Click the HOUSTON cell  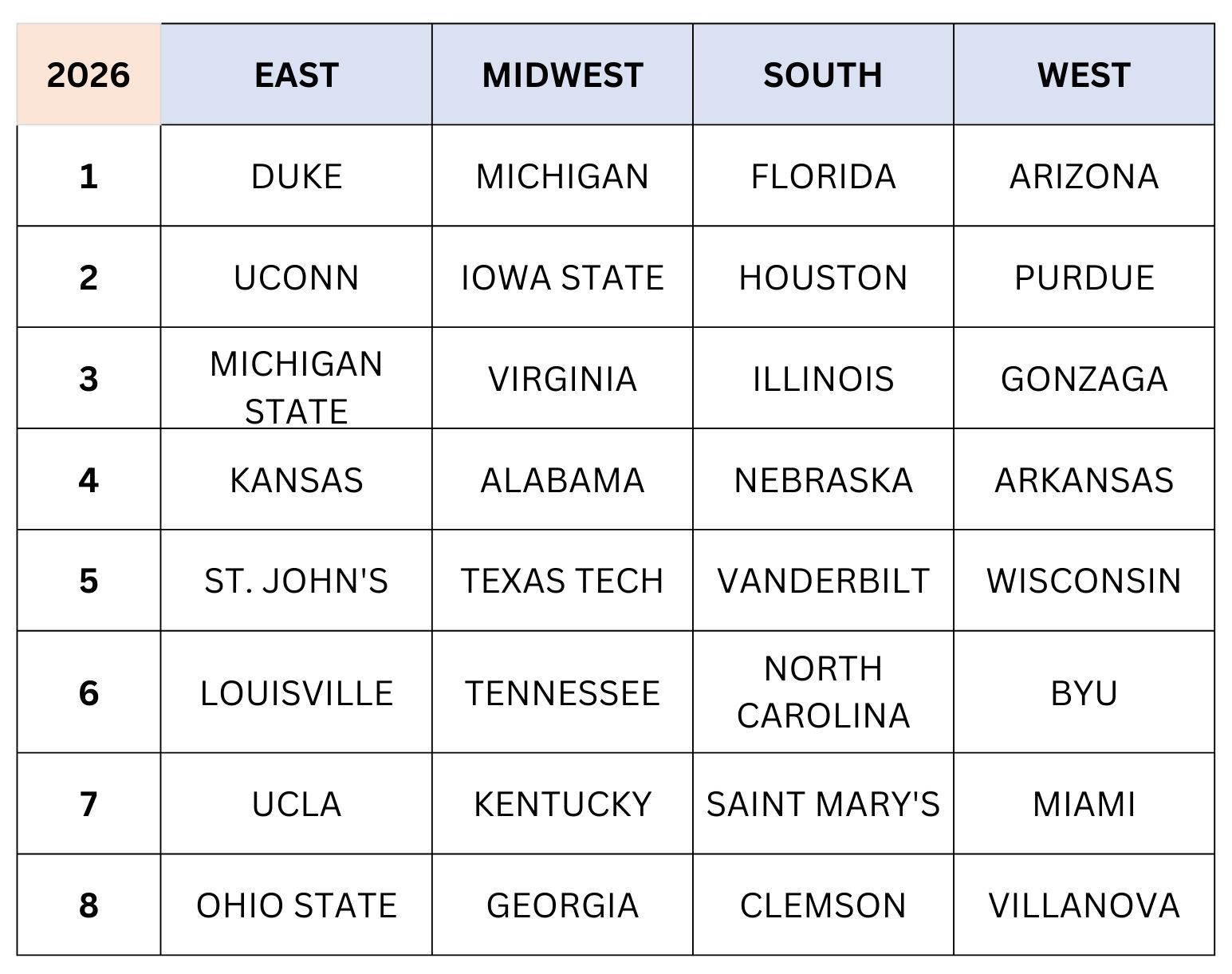(823, 278)
